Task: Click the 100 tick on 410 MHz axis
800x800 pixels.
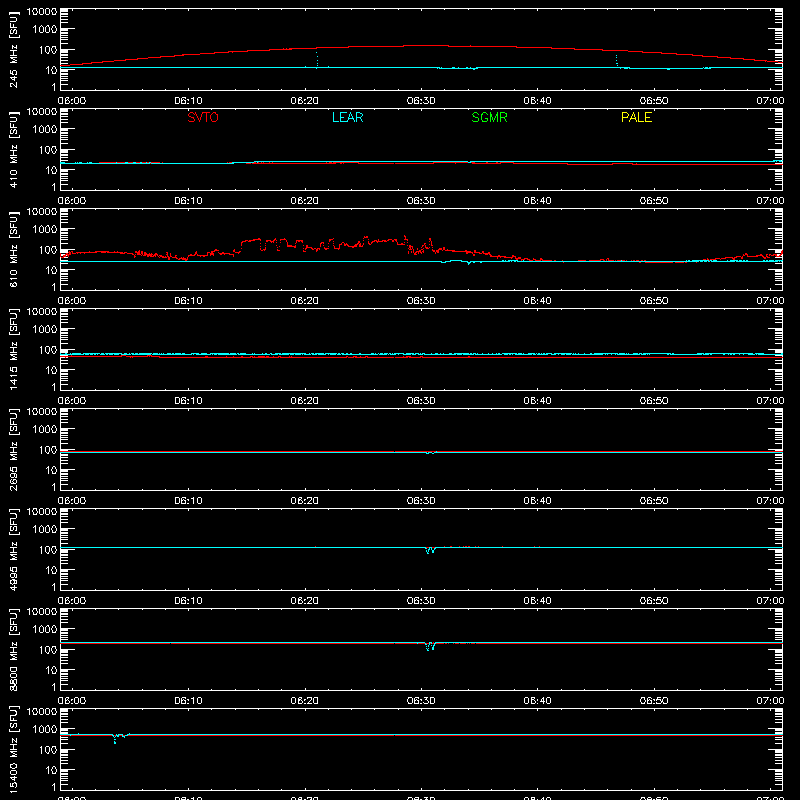Action: click(x=48, y=150)
